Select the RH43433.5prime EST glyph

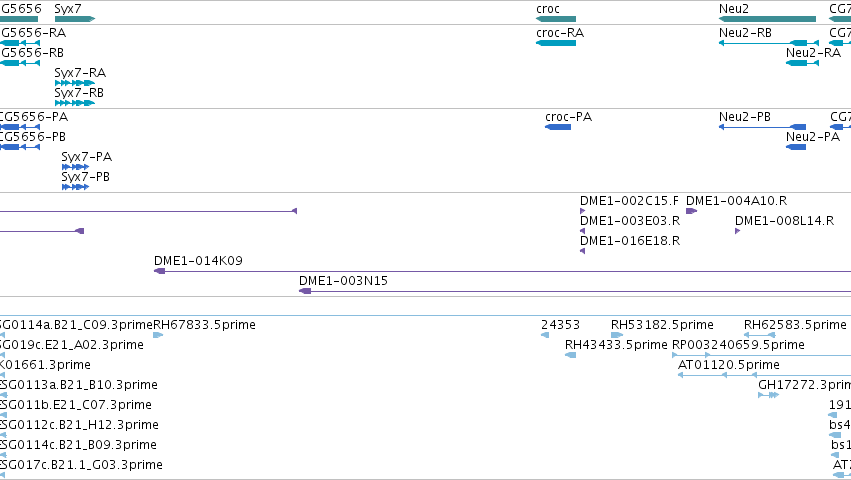pyautogui.click(x=570, y=355)
